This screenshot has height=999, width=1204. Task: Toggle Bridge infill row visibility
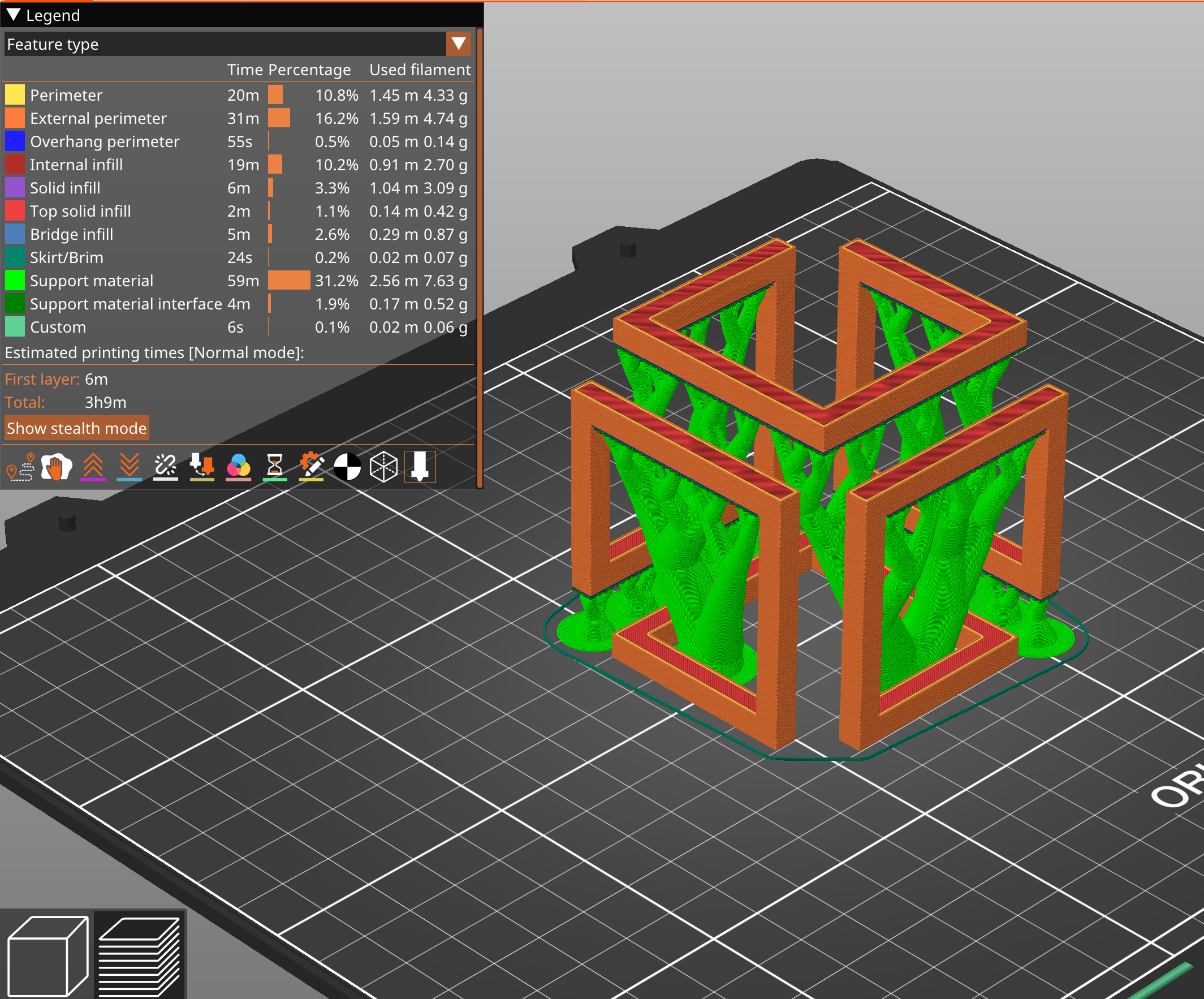tap(238, 234)
